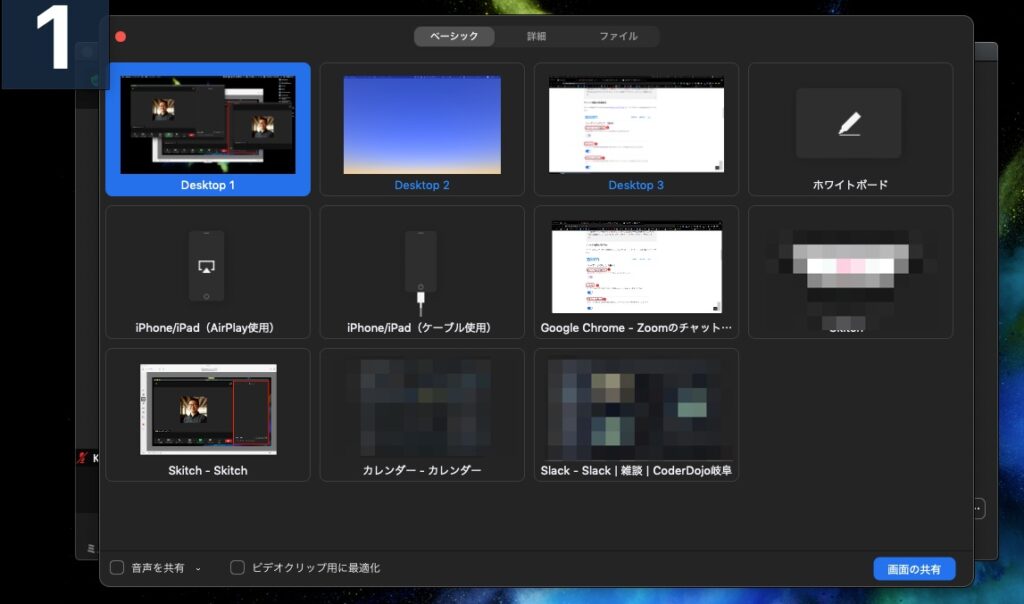Screen dimensions: 1024x604
Task: Click the Desktop 2 label text
Action: coord(422,185)
